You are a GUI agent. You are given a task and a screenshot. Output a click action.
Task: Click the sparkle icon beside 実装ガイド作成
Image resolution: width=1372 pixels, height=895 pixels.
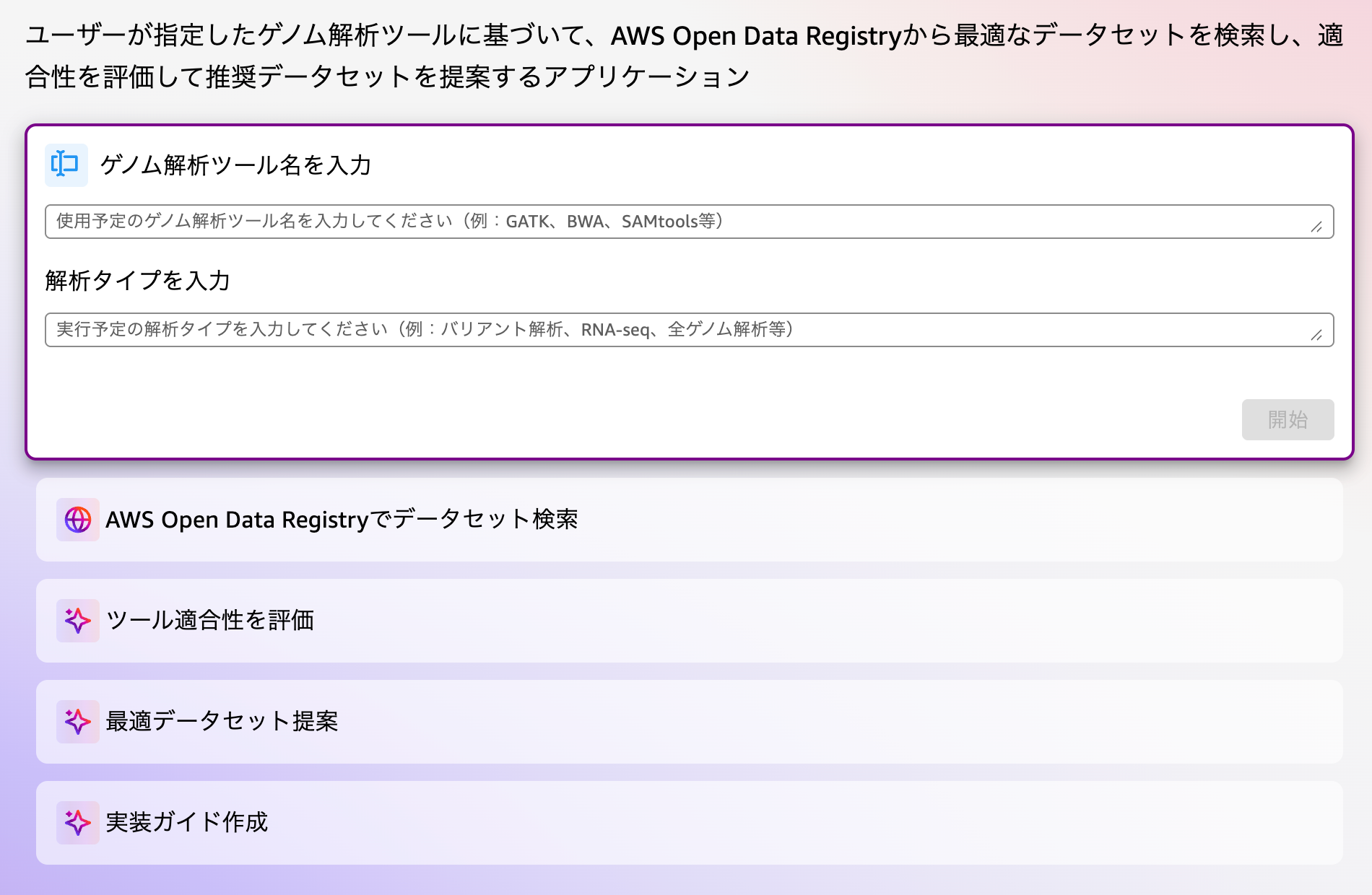coord(78,823)
